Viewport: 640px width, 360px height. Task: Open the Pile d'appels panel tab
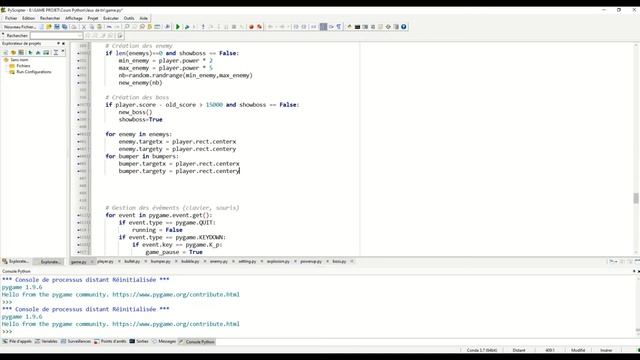[x=18, y=341]
